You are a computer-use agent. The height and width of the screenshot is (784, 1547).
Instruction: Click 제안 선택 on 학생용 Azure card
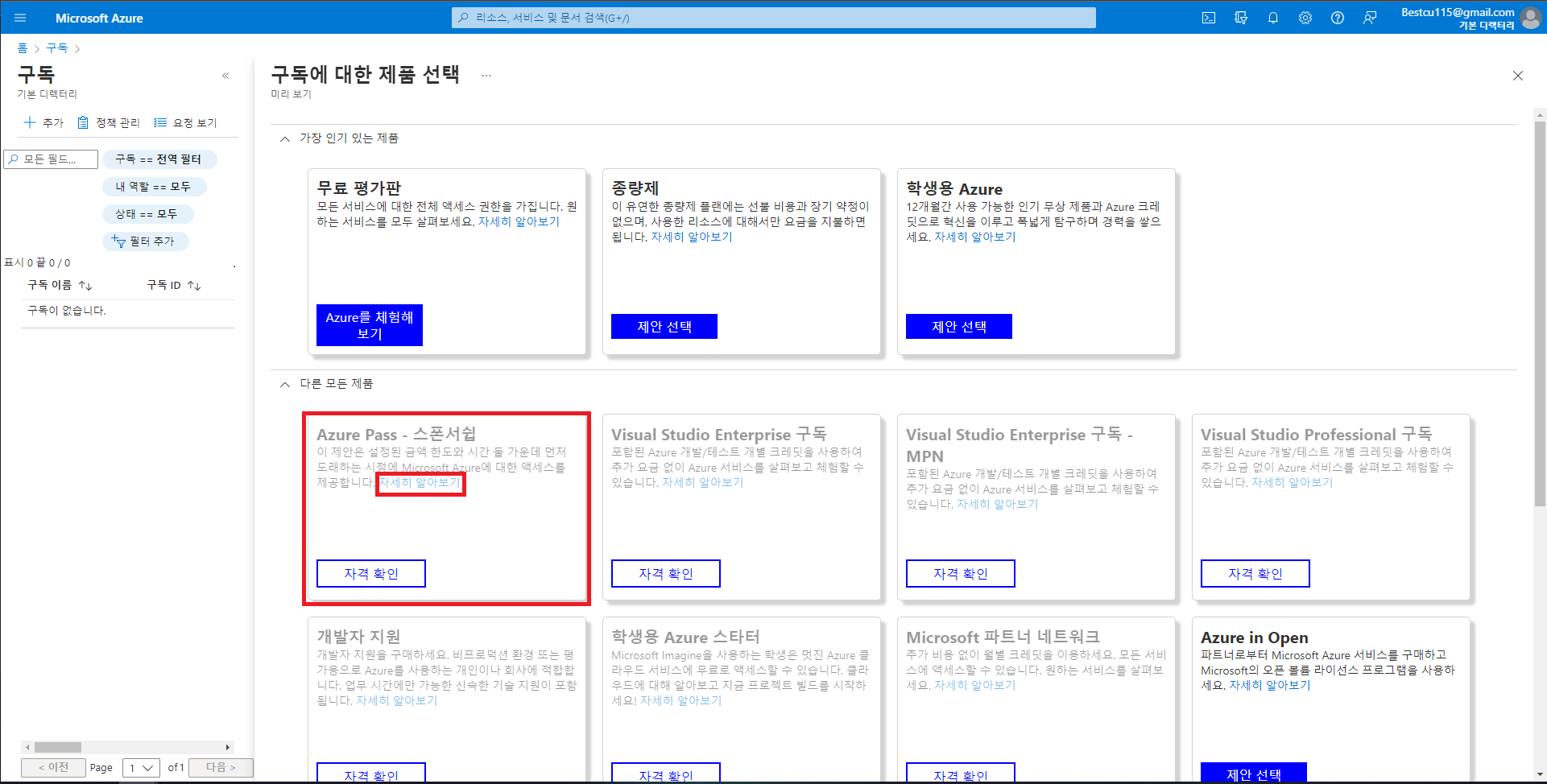click(959, 327)
